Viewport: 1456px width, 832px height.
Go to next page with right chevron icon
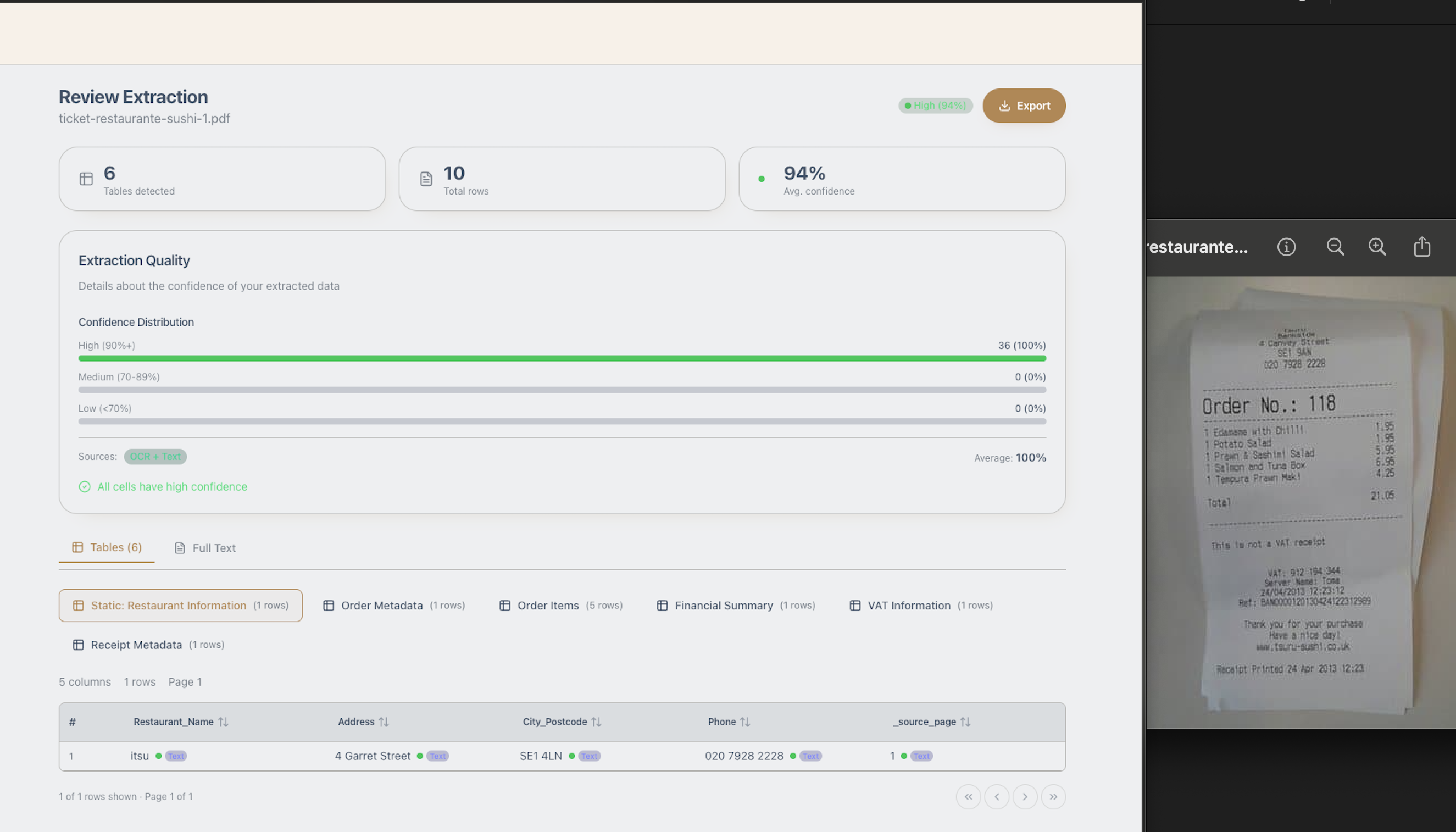1025,796
